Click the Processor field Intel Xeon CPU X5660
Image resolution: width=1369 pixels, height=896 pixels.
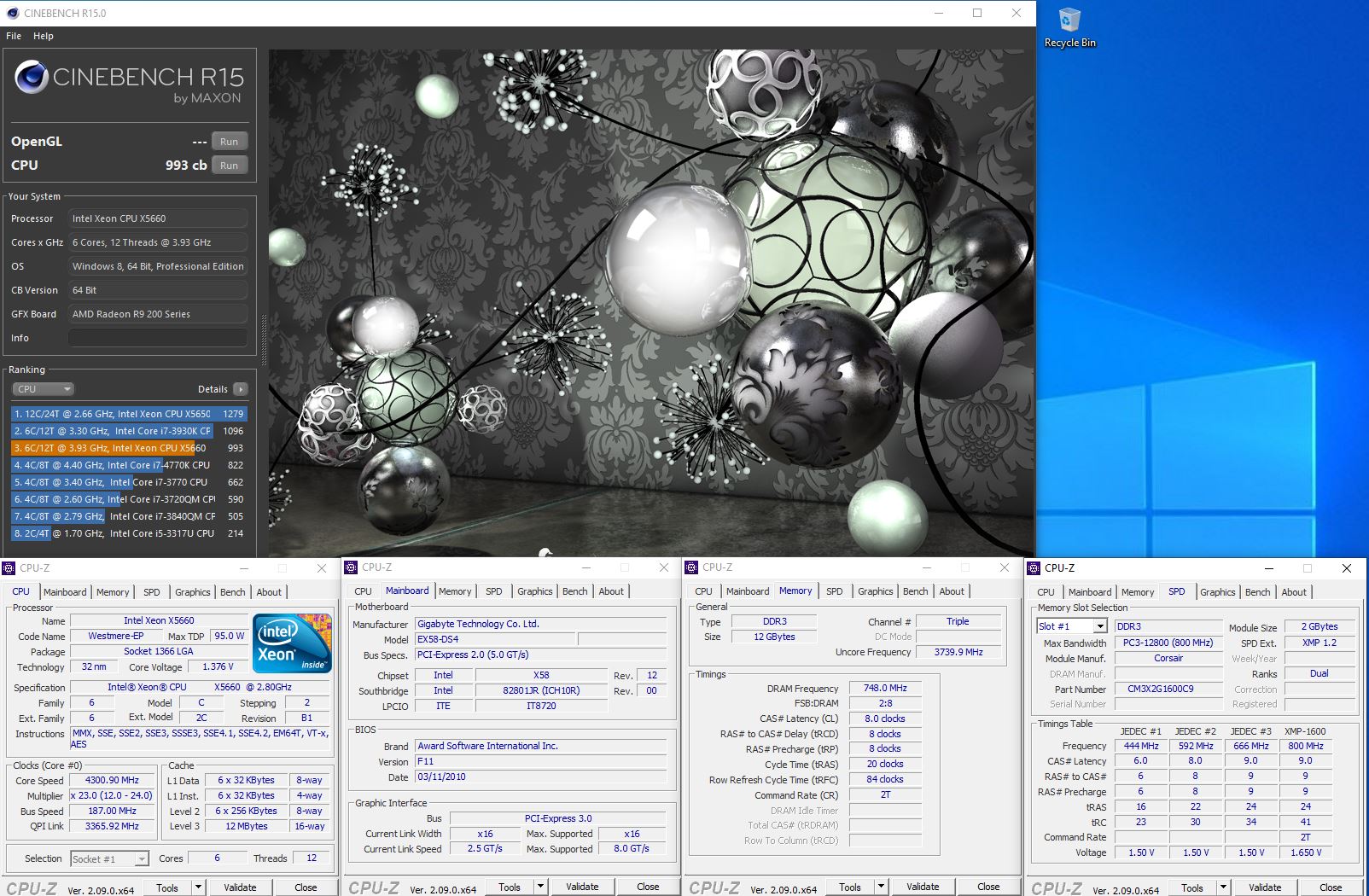[158, 218]
